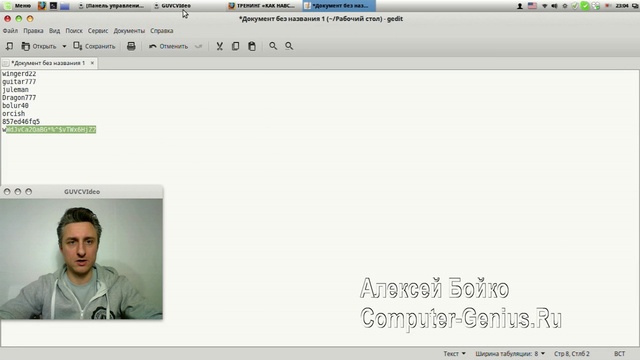Screen dimensions: 640x360
Task: Click the 23:04 clock
Action: pos(622,6)
